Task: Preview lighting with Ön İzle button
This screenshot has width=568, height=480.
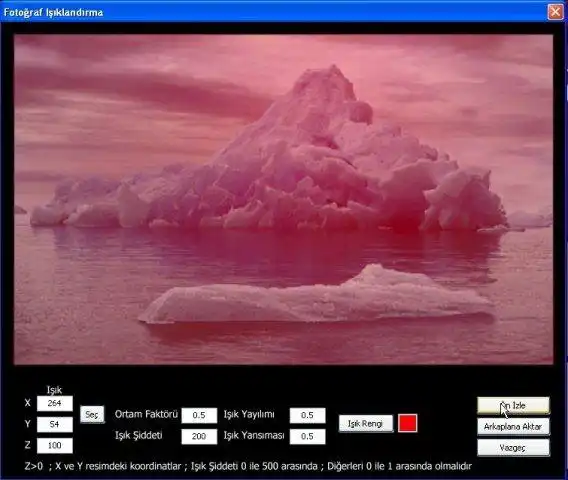Action: pyautogui.click(x=513, y=406)
